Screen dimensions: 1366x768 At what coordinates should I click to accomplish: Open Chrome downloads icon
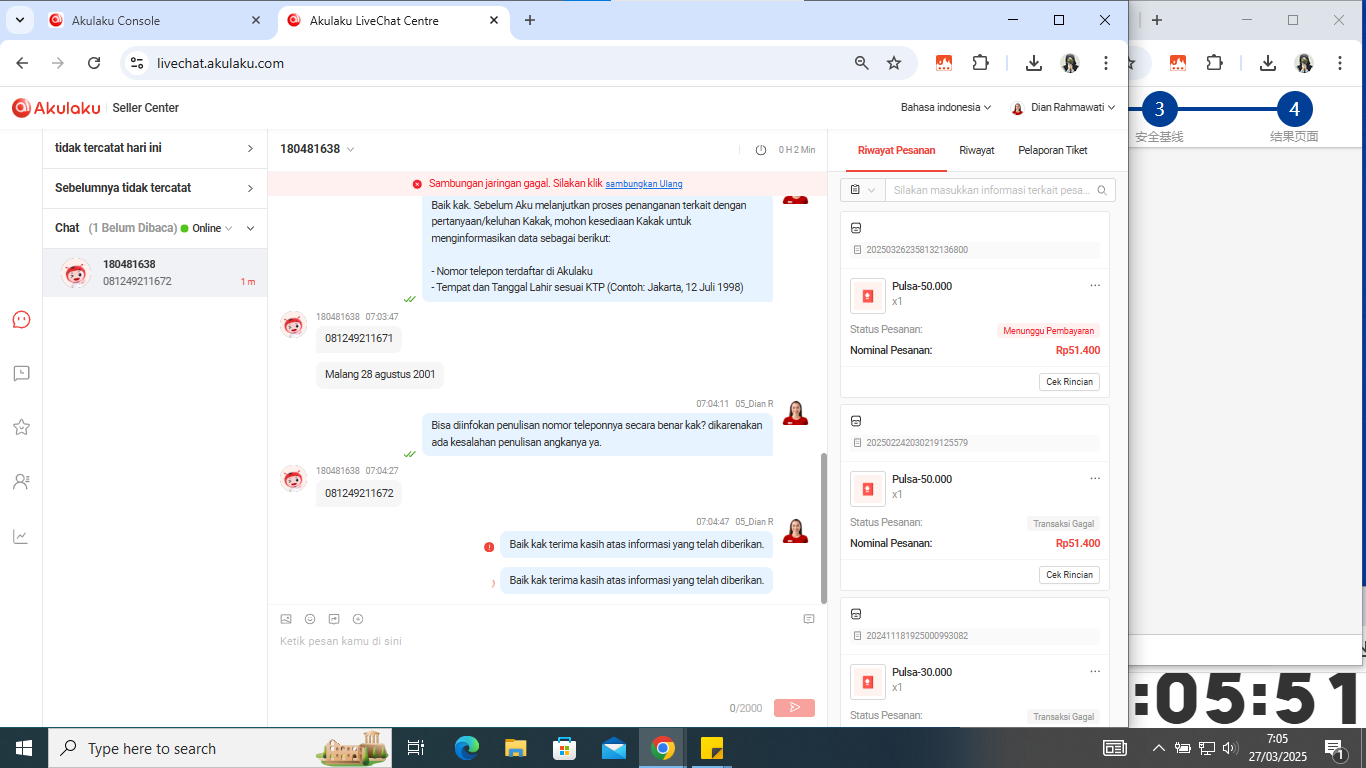1034,63
